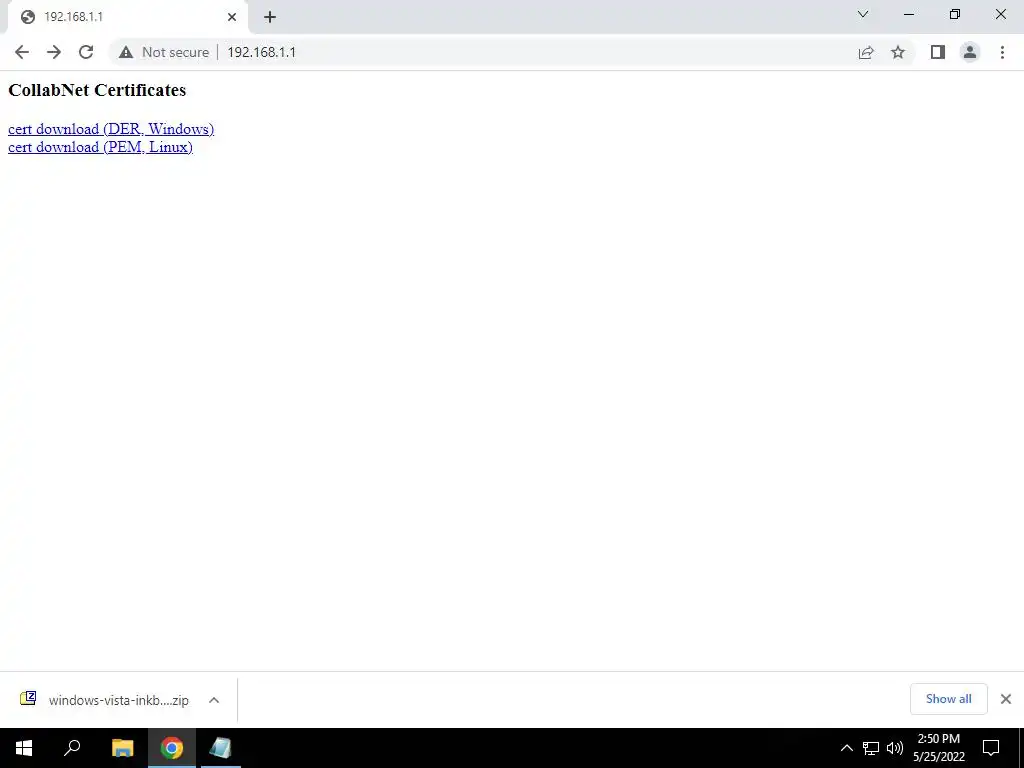Screen dimensions: 1024x768
Task: Go forward to the next page
Action: [54, 52]
